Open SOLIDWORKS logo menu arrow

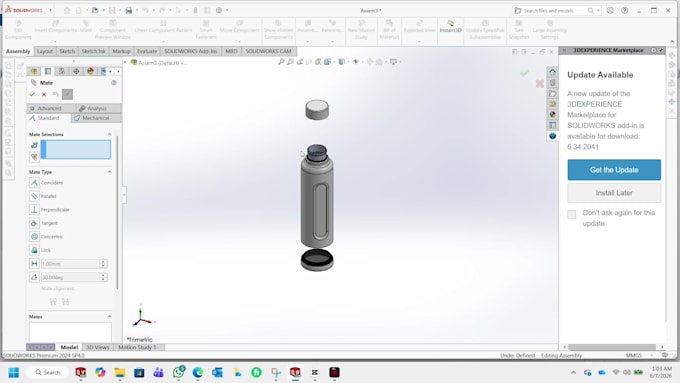(51, 10)
